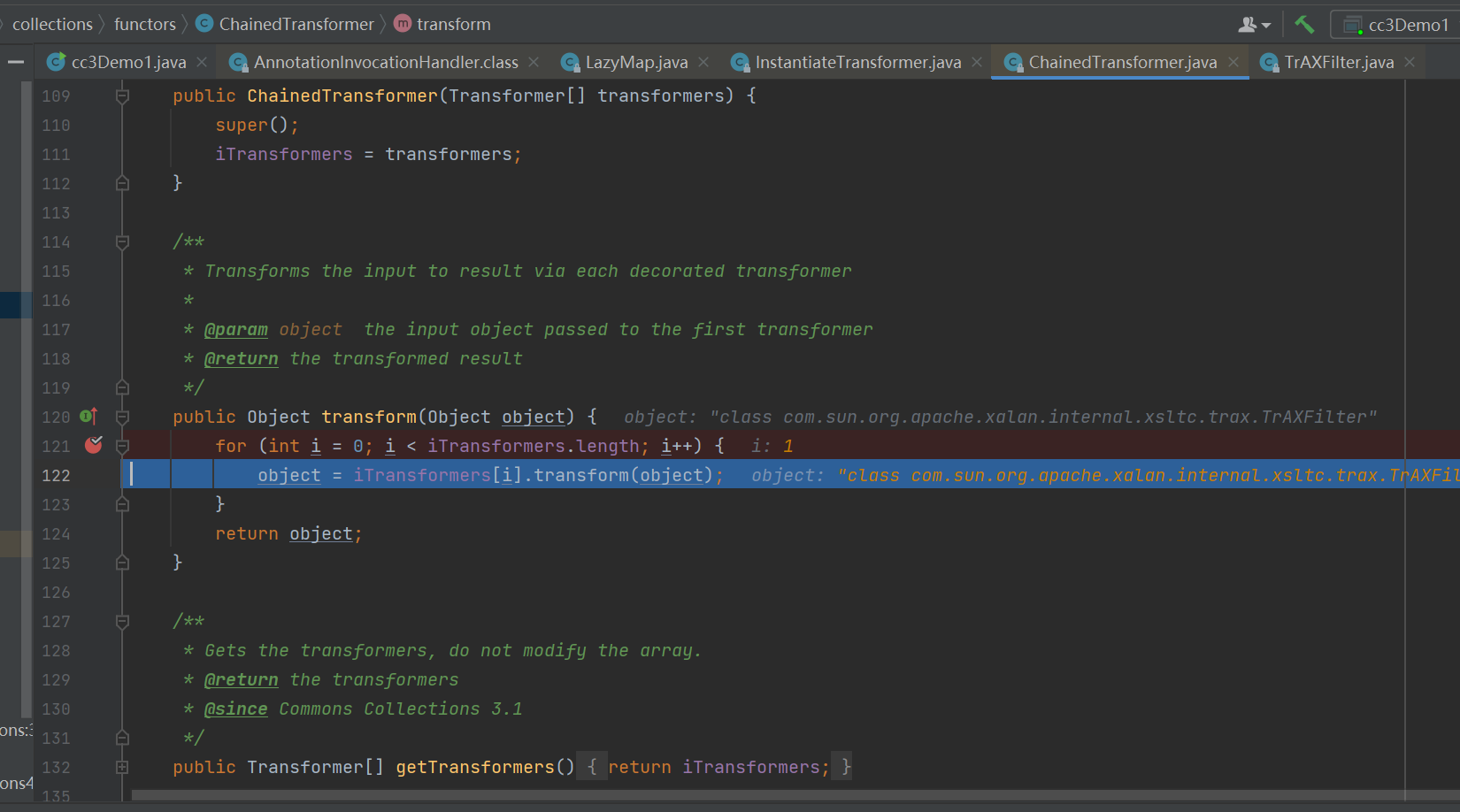Collapse the for-loop fold at line 121
This screenshot has height=812, width=1460.
[x=122, y=446]
